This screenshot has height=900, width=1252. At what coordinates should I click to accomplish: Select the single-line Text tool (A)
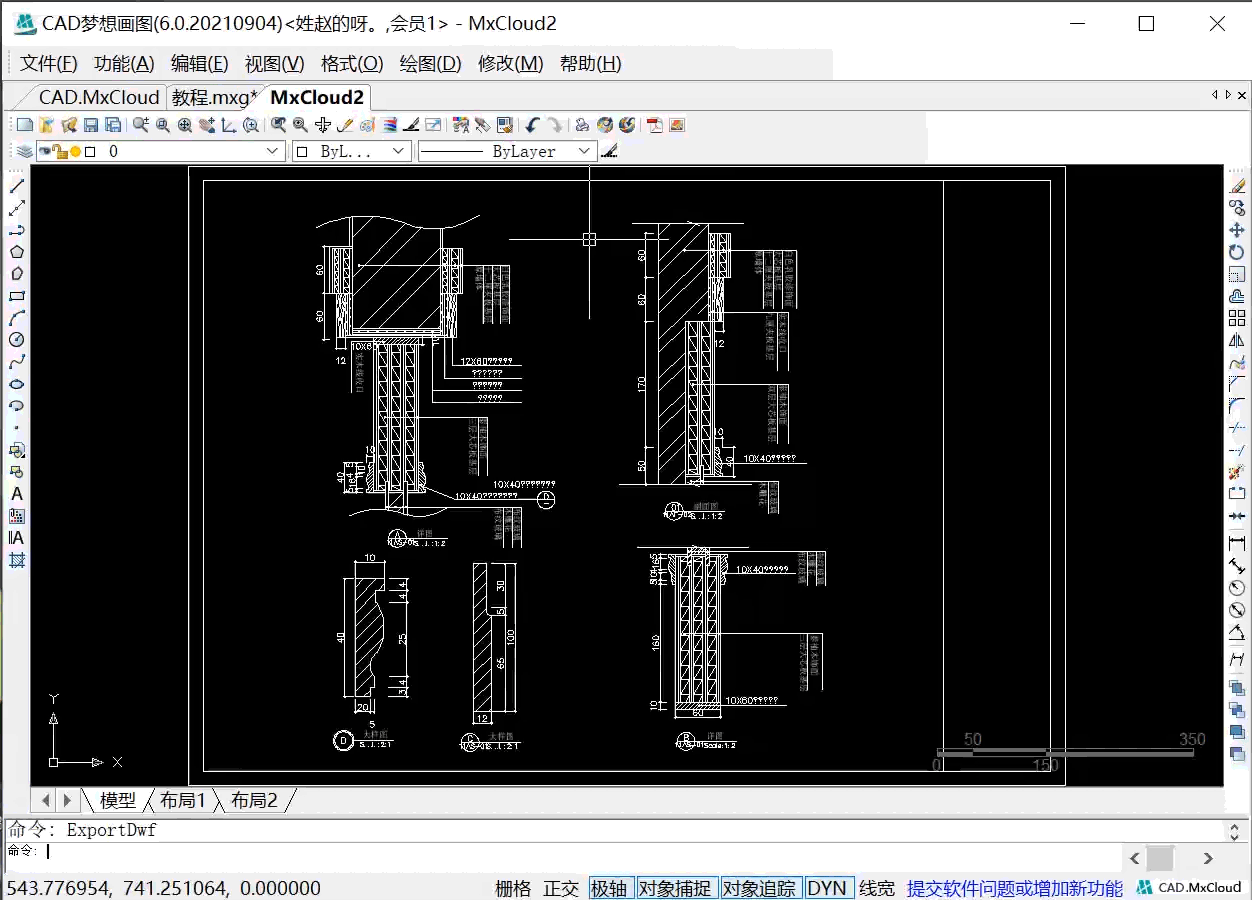pos(17,494)
